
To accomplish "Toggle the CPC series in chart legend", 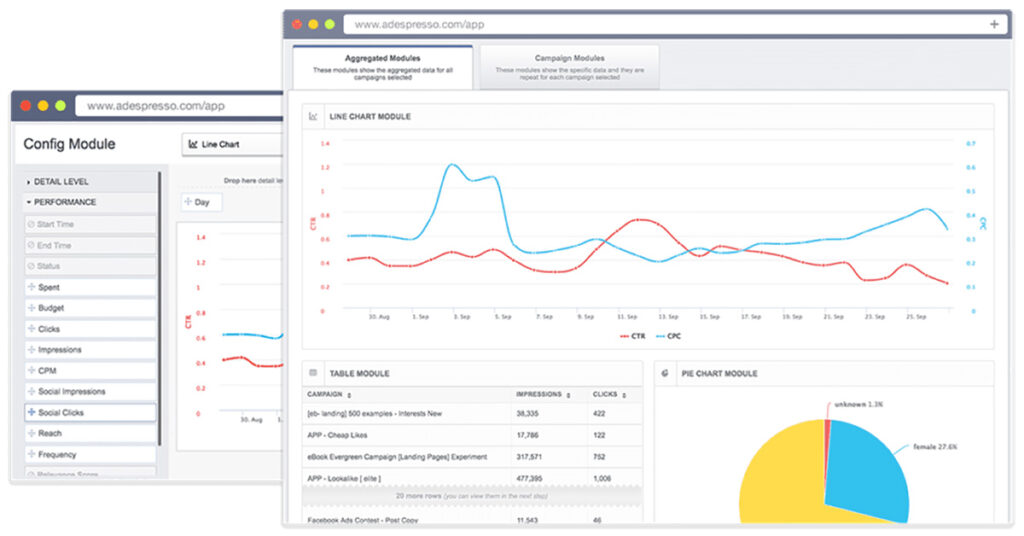I will (670, 337).
